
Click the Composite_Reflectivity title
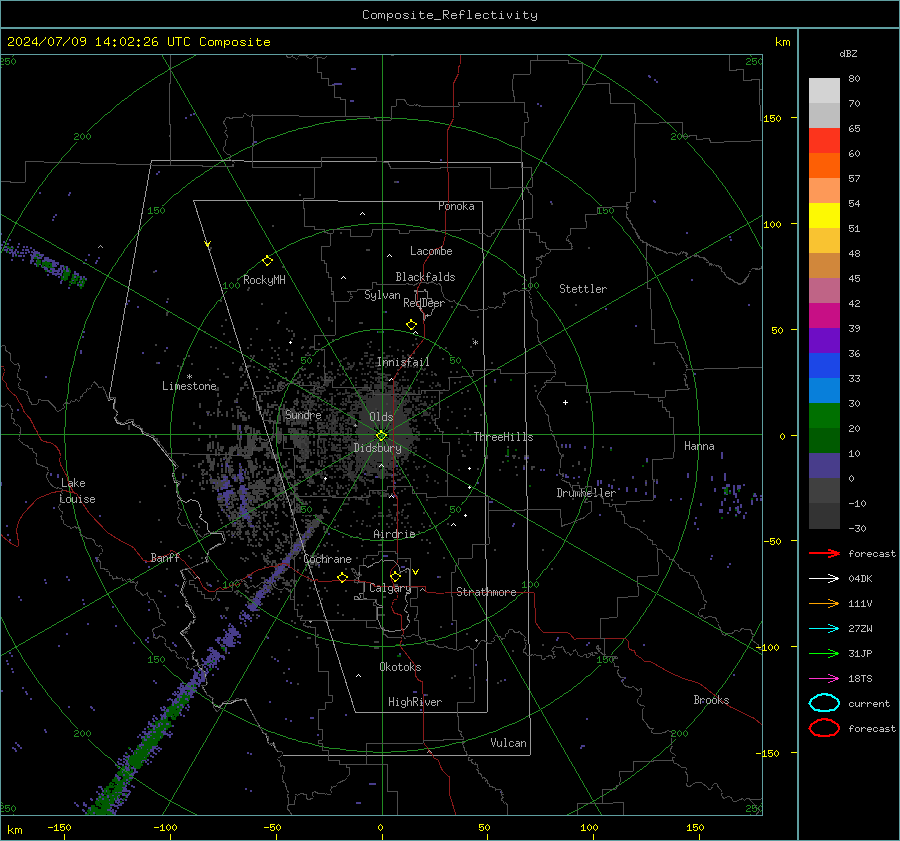click(450, 15)
